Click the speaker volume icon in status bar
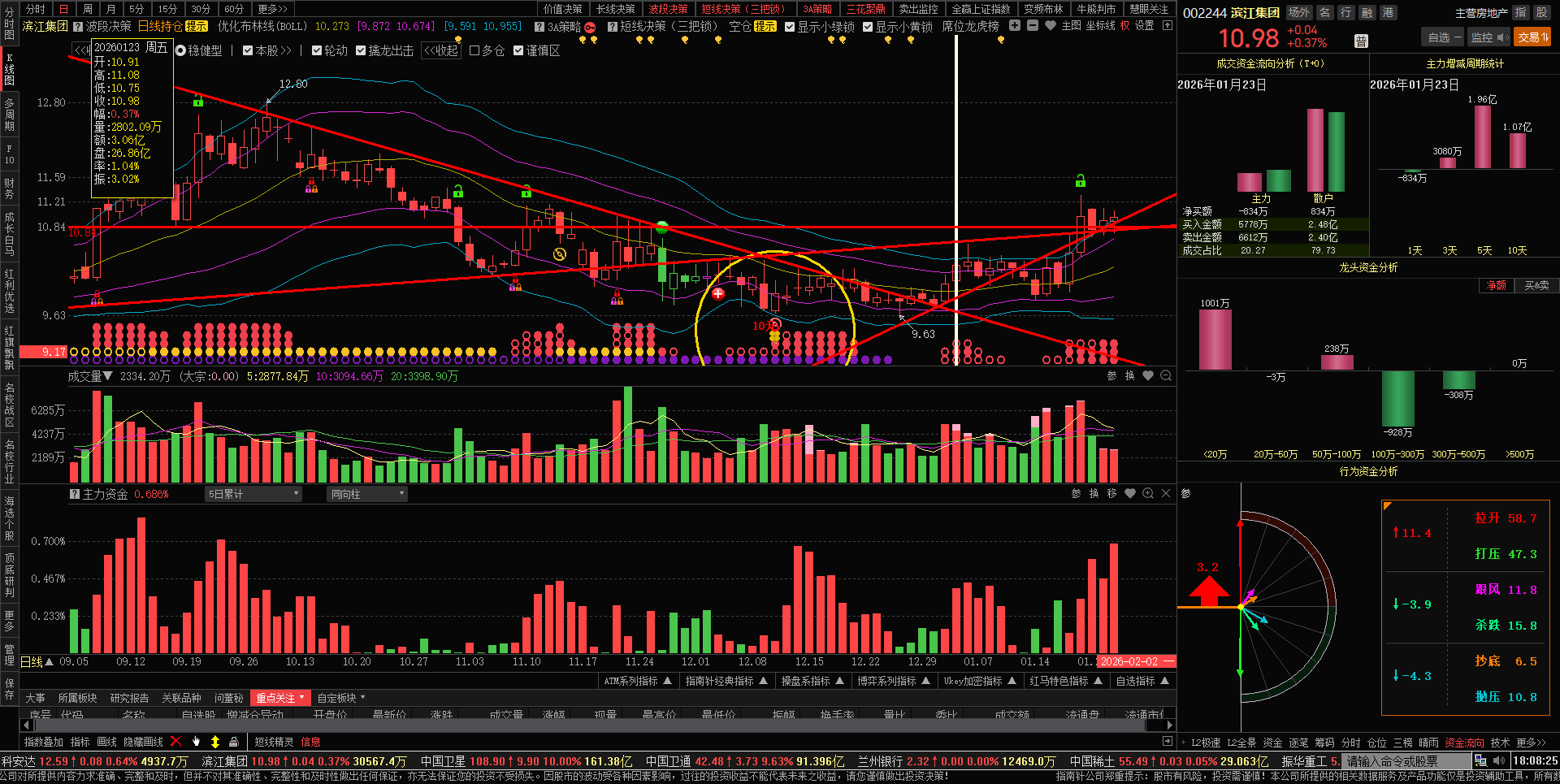1560x784 pixels. pos(1499,761)
